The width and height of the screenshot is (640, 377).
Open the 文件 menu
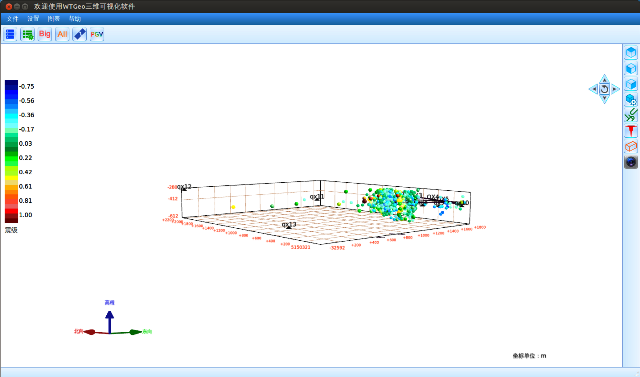click(x=13, y=19)
